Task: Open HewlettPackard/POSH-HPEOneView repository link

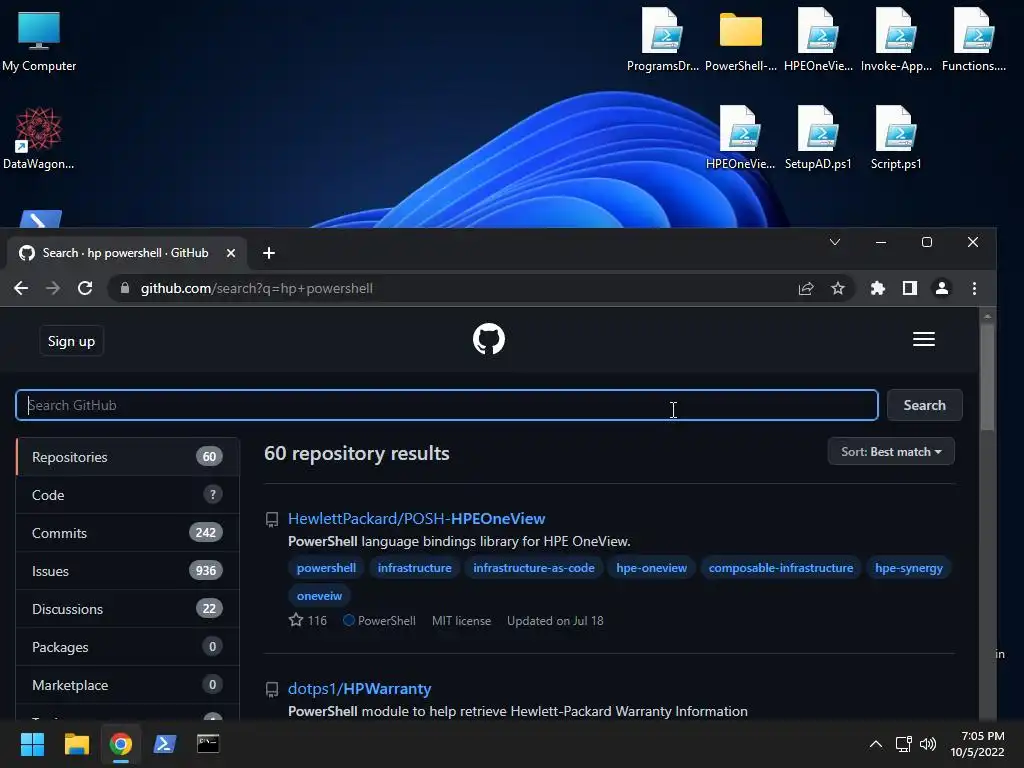Action: tap(417, 519)
